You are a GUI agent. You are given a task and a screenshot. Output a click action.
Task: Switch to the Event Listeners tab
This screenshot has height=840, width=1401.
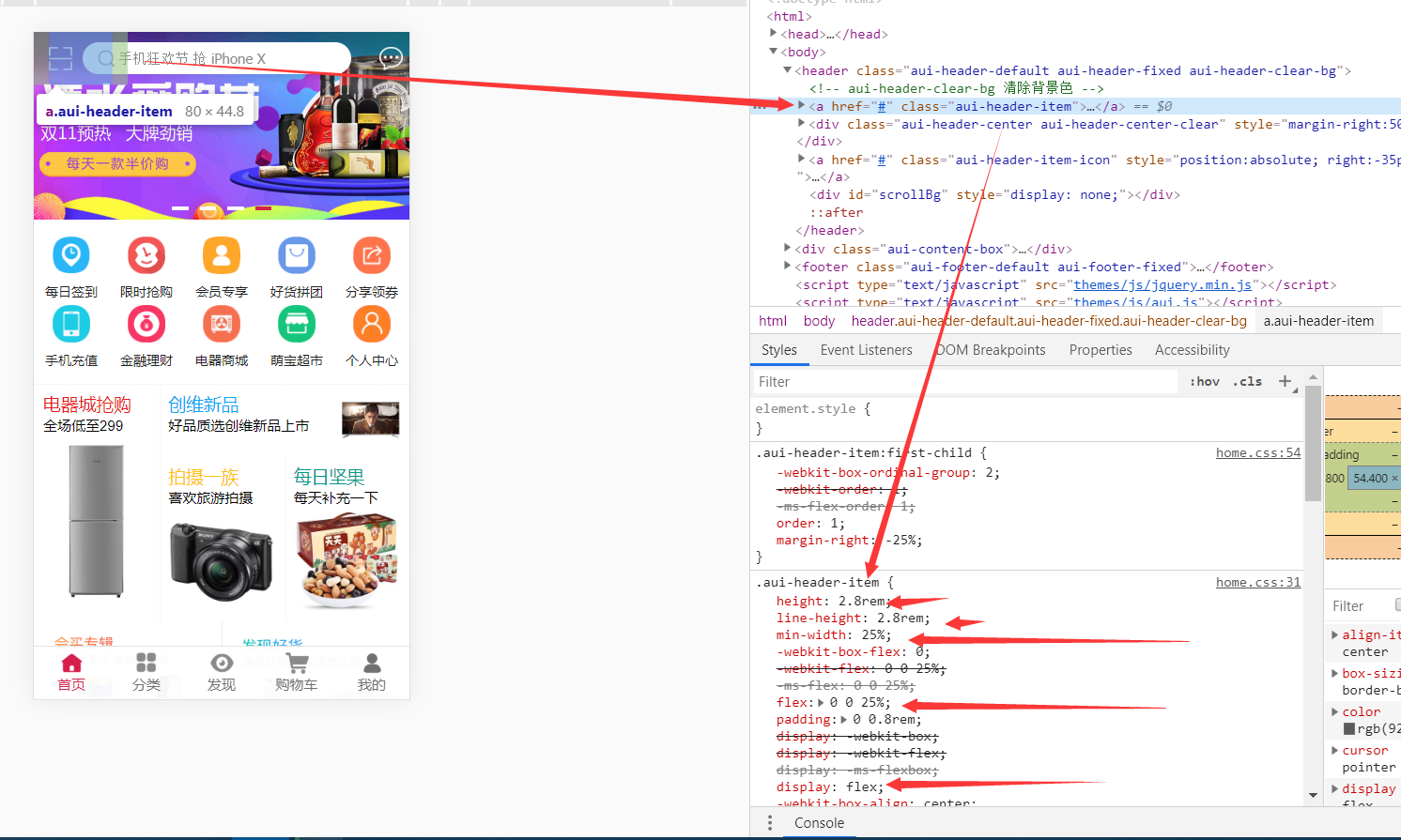(867, 350)
